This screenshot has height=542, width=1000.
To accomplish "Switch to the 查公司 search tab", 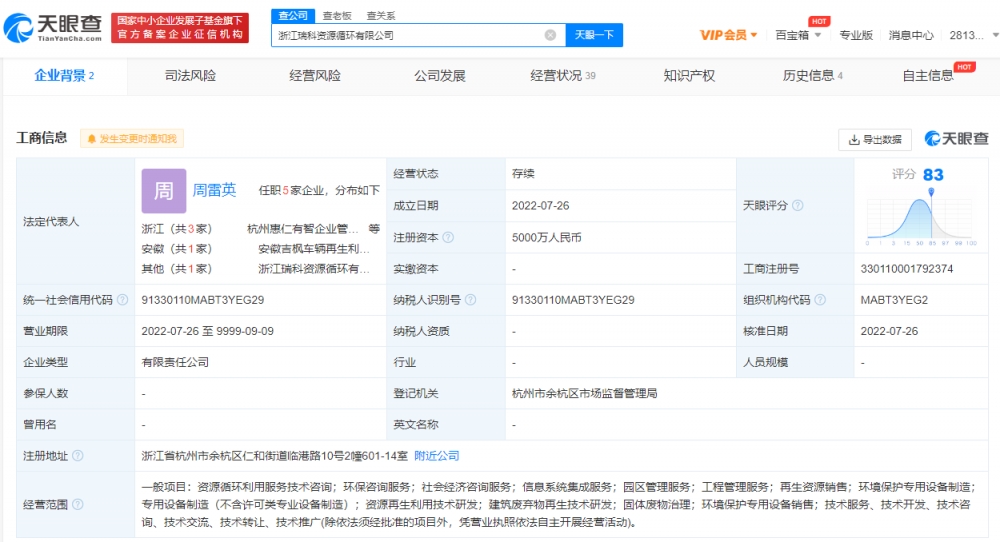I will pyautogui.click(x=293, y=15).
